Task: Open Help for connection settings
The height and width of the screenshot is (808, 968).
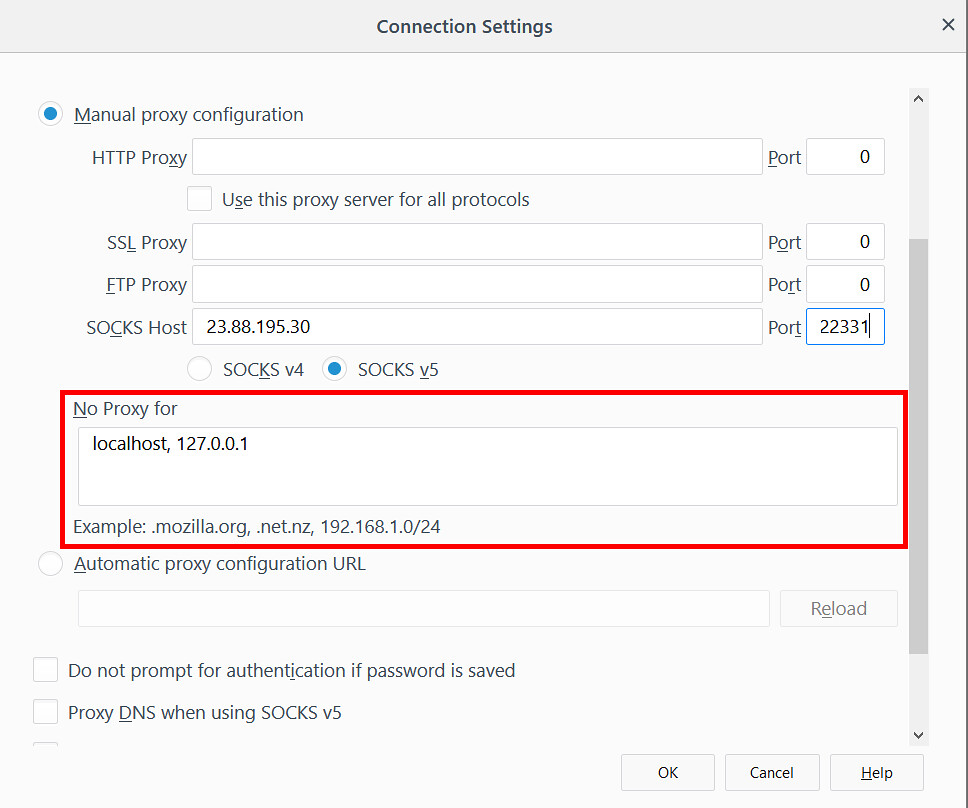Action: pos(877,772)
